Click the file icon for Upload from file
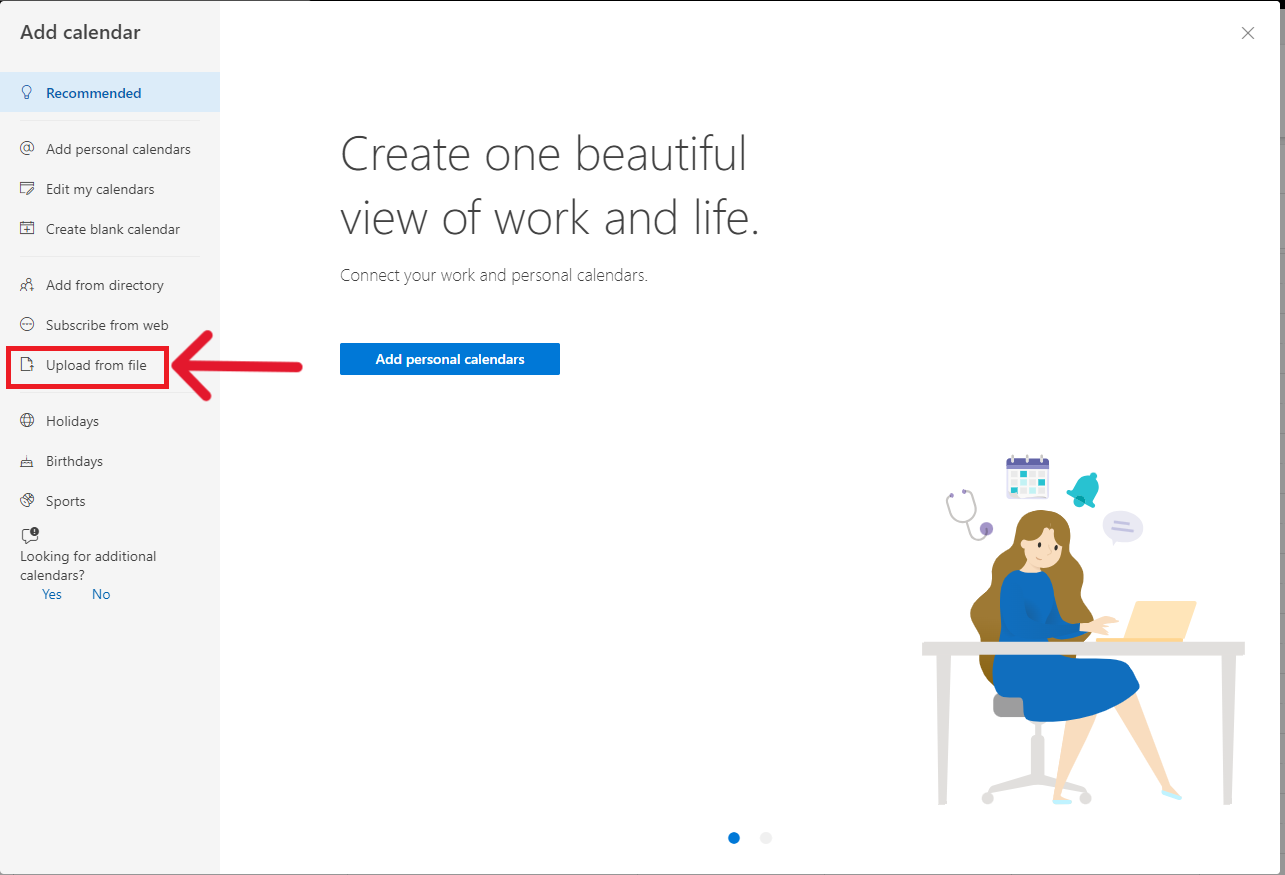The width and height of the screenshot is (1285, 875). pyautogui.click(x=27, y=364)
